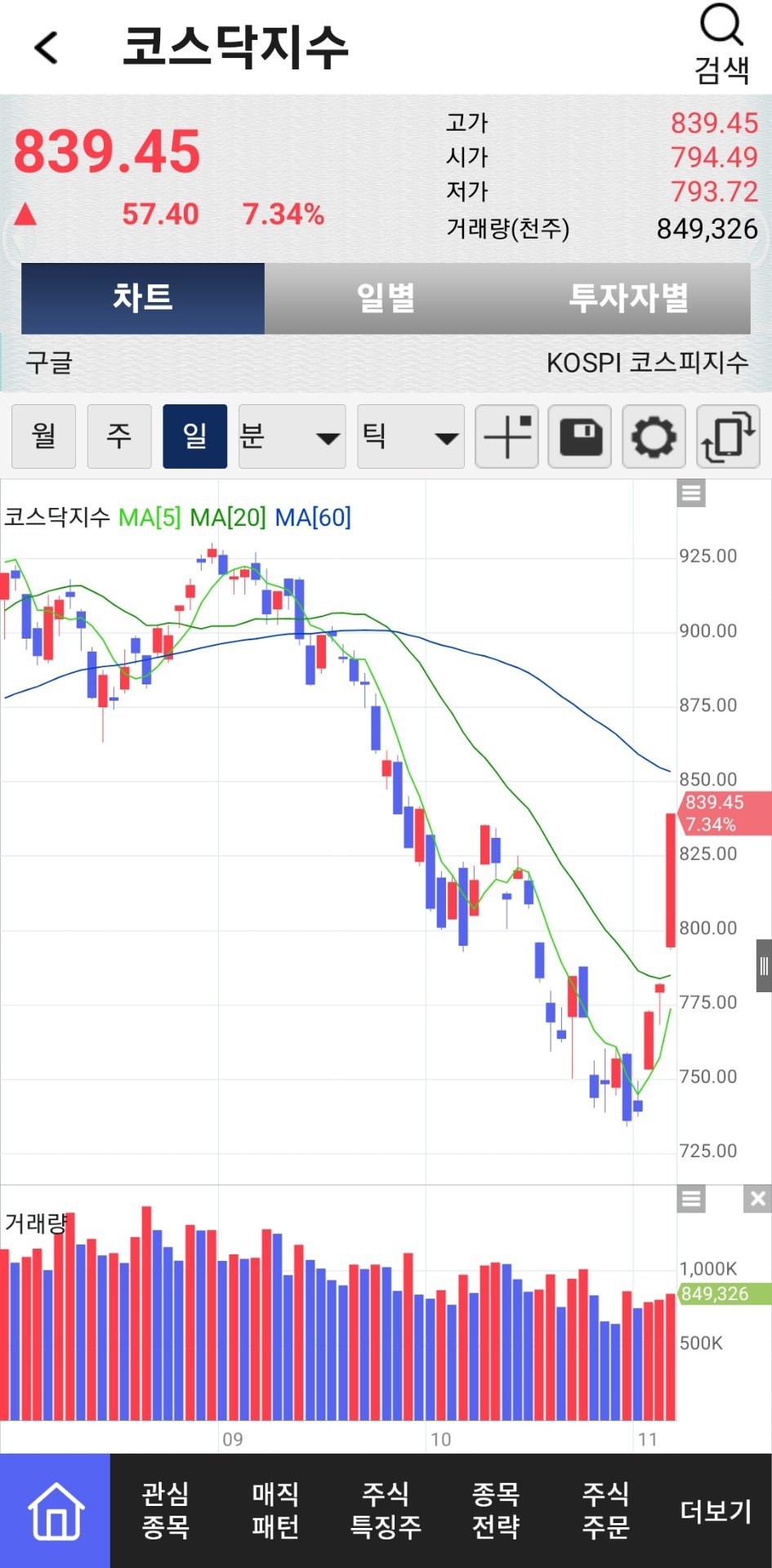Save the chart using the floppy disk icon
The width and height of the screenshot is (772, 1568).
tap(580, 436)
